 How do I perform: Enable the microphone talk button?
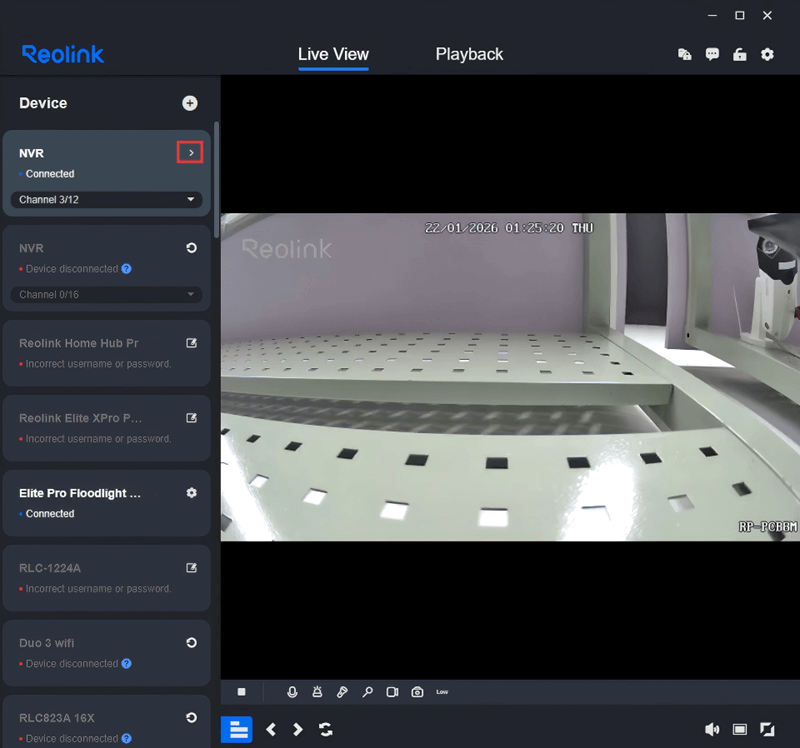click(x=292, y=692)
